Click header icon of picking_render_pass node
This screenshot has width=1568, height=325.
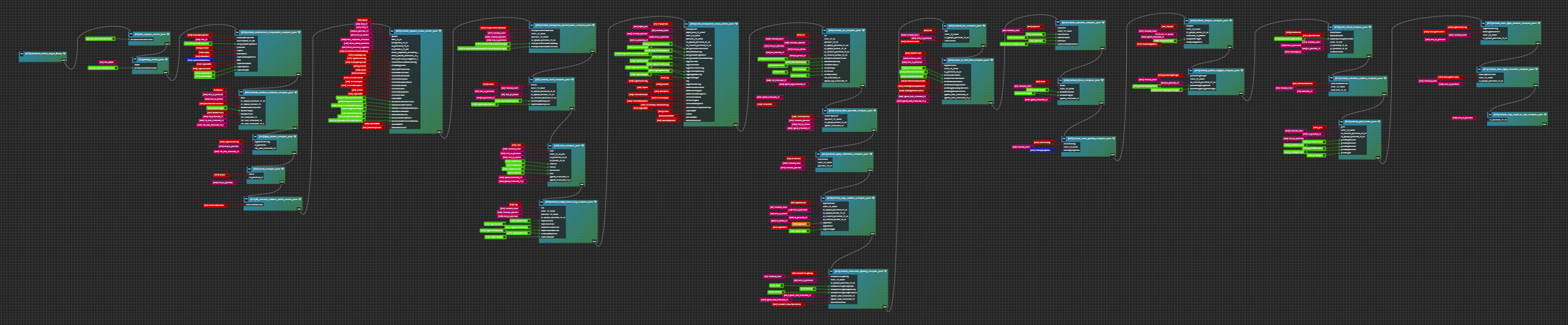coord(135,59)
